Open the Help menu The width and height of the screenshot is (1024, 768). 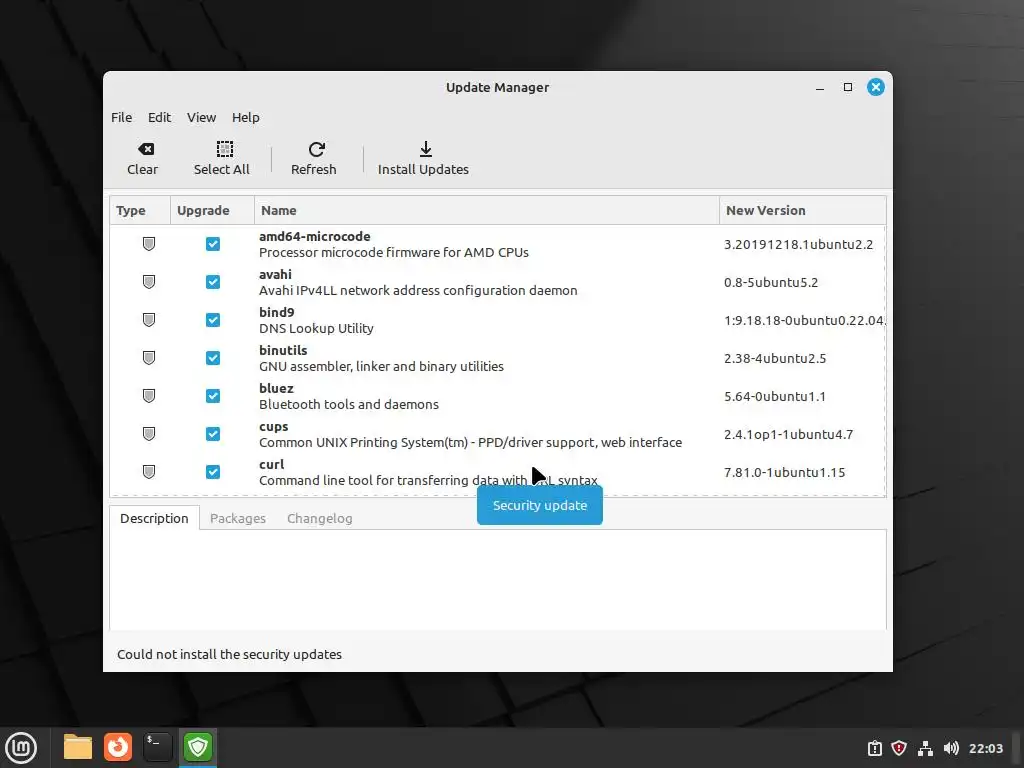(246, 118)
